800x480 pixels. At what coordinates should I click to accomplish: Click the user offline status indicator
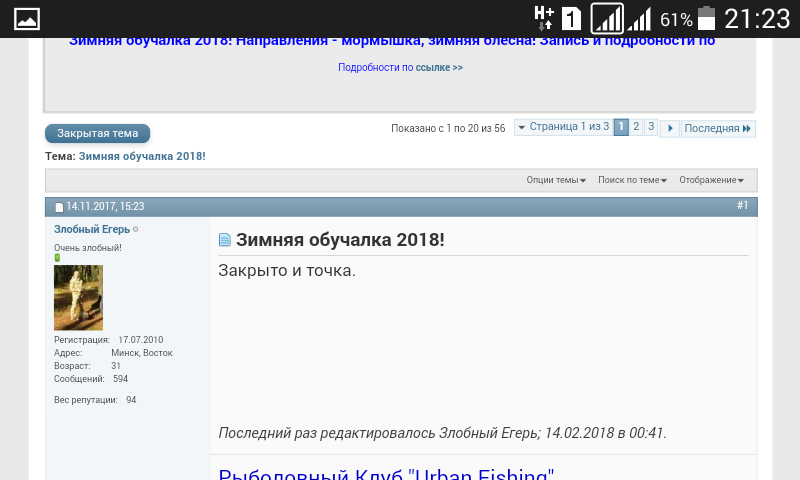(x=136, y=230)
